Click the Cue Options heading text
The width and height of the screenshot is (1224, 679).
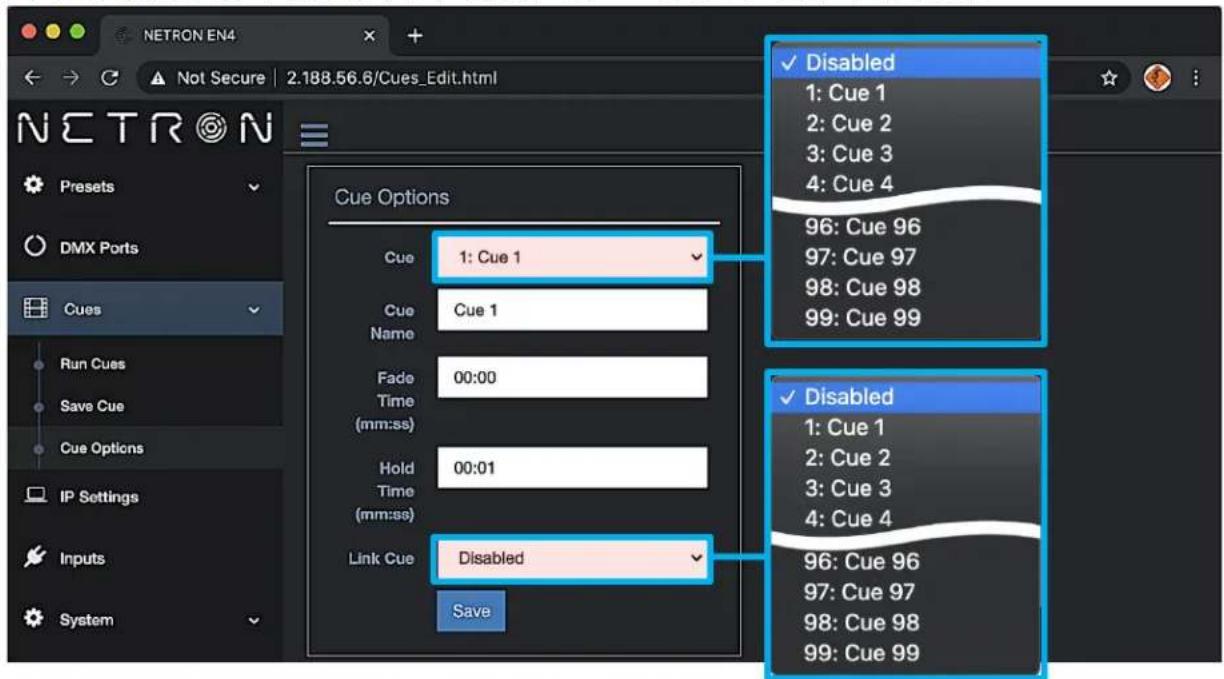(391, 197)
